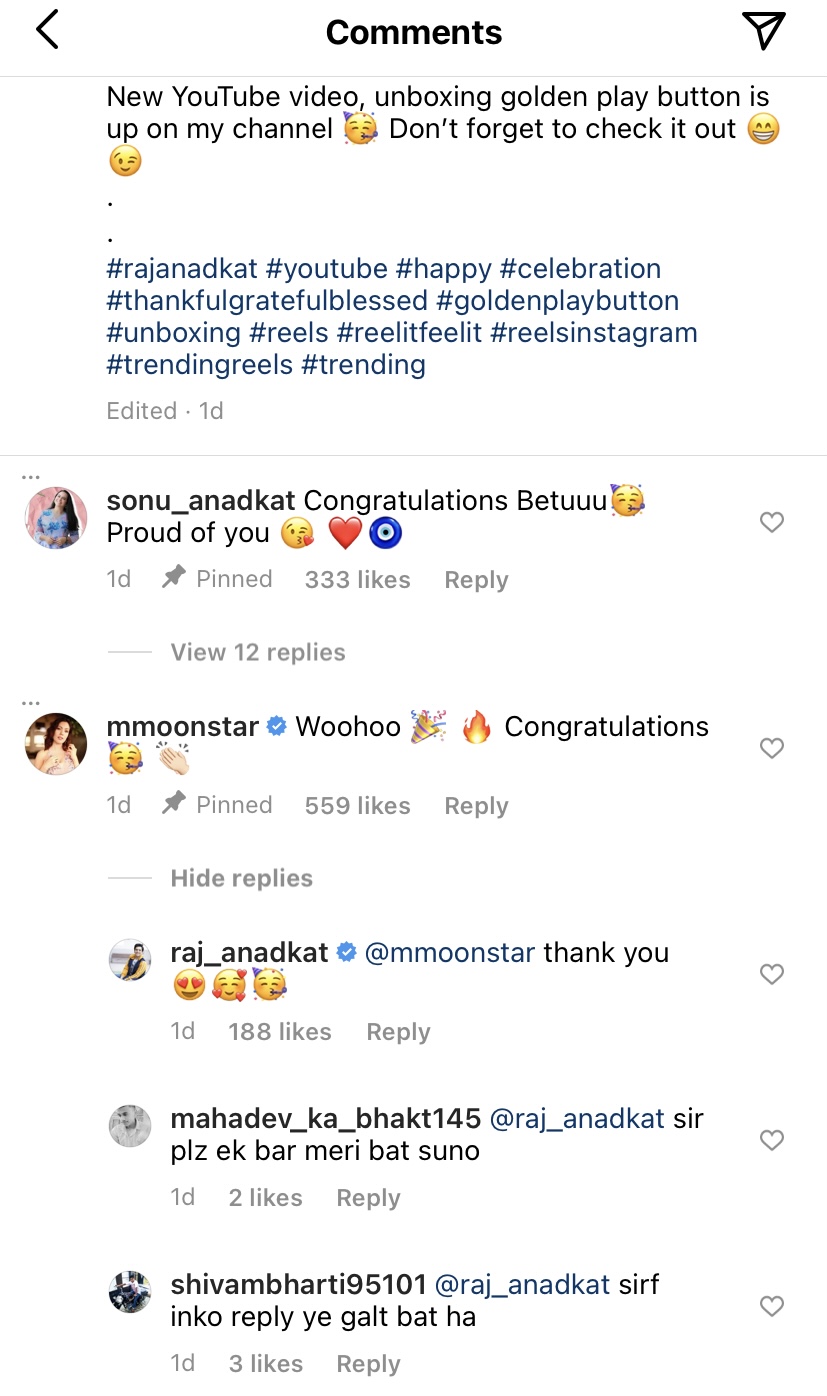The image size is (827, 1396).
Task: Open @mmoonstar mention in raj_anadkat's reply
Action: (x=450, y=953)
